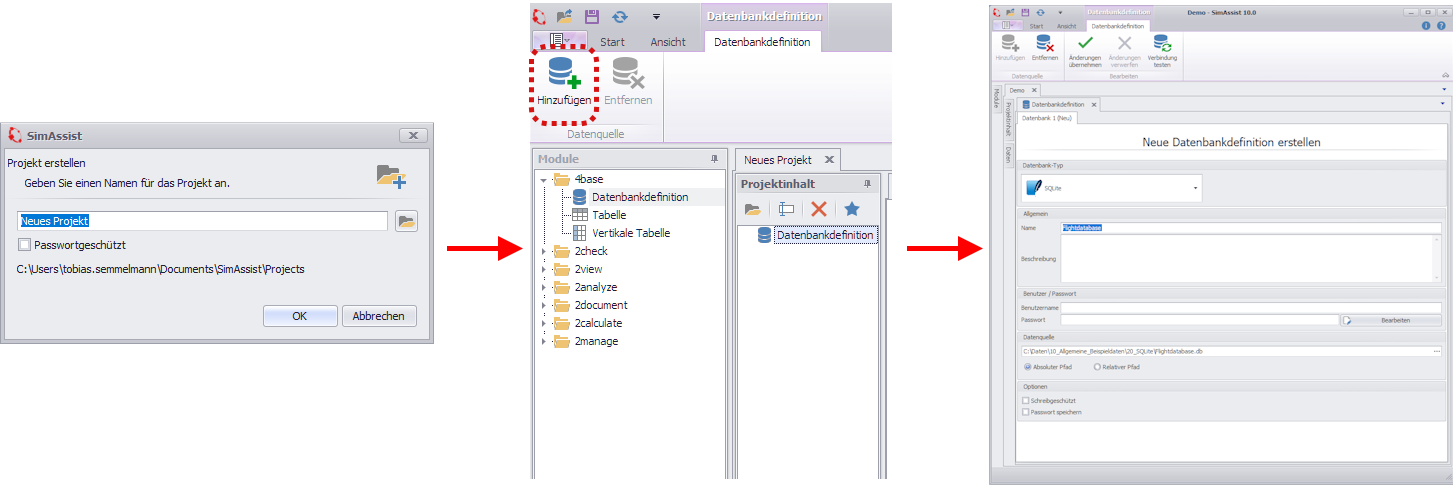This screenshot has height=487, width=1453.
Task: Click the Beschreibung text area
Action: pyautogui.click(x=1251, y=259)
